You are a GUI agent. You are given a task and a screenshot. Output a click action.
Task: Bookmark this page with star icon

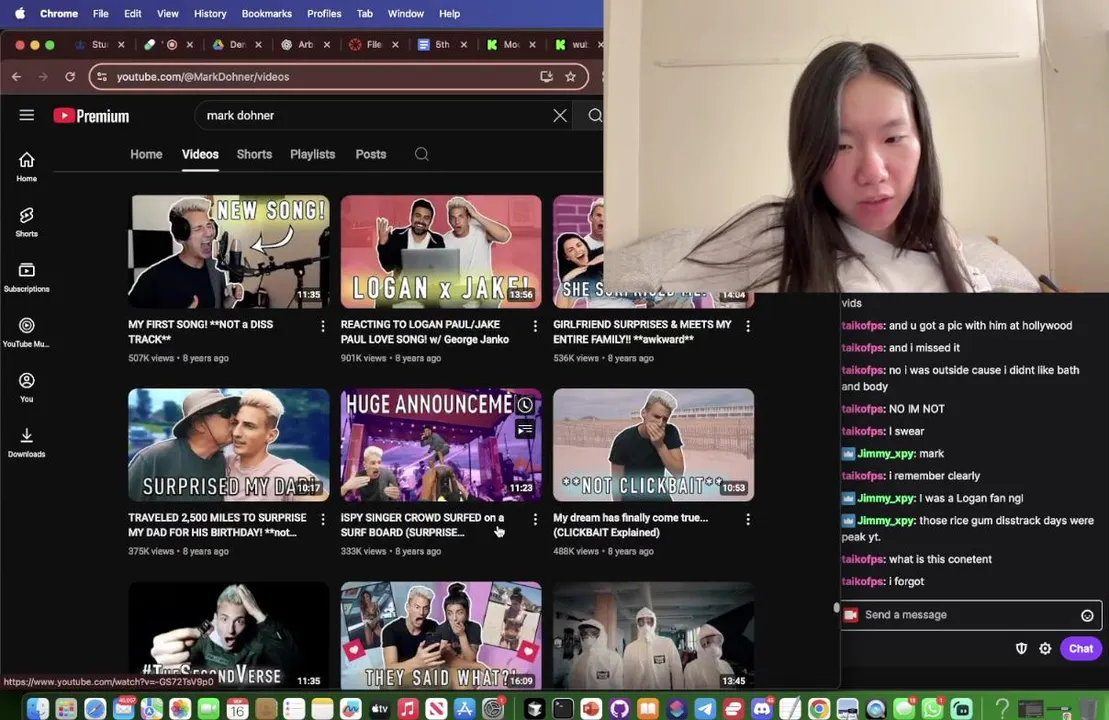click(571, 76)
